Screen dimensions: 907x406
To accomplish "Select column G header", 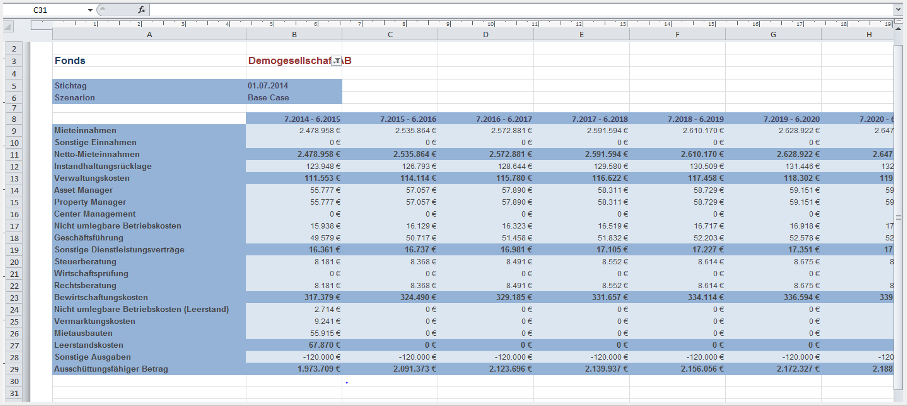I will click(x=773, y=35).
